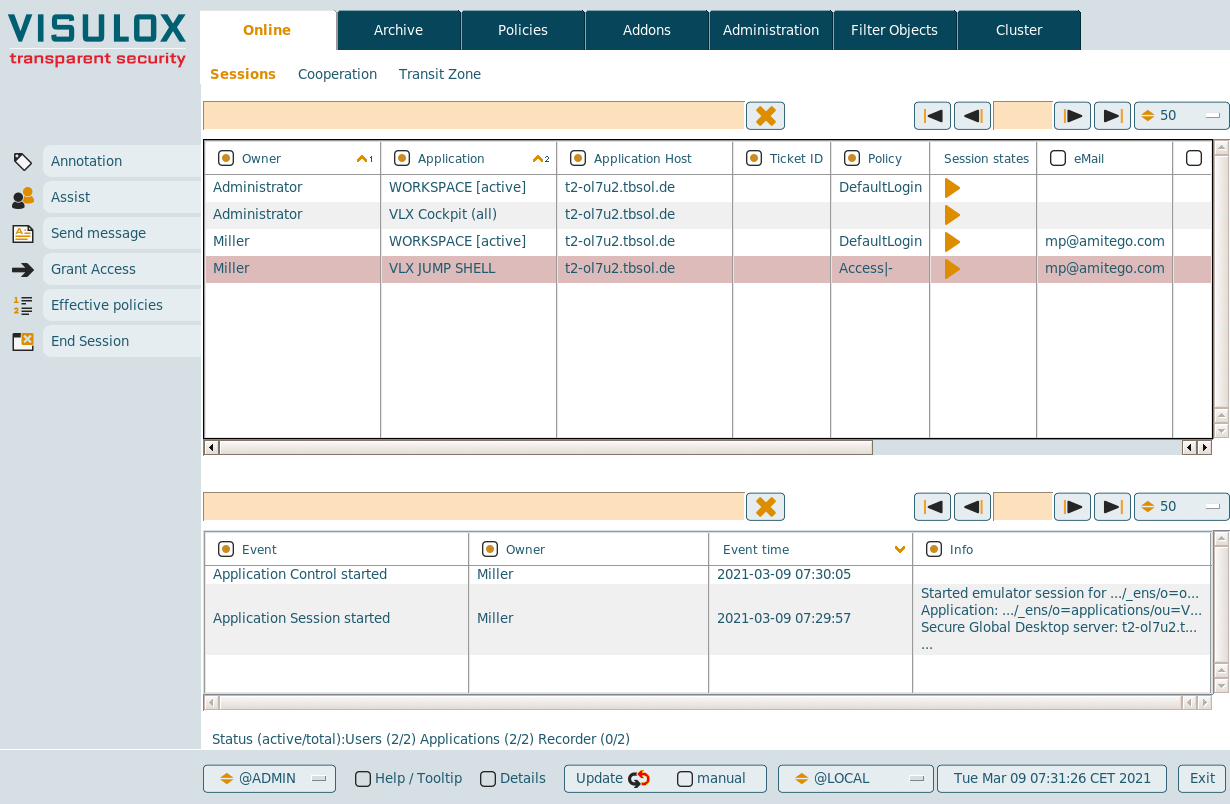The height and width of the screenshot is (804, 1230).
Task: Click the Exit button
Action: tap(1202, 779)
